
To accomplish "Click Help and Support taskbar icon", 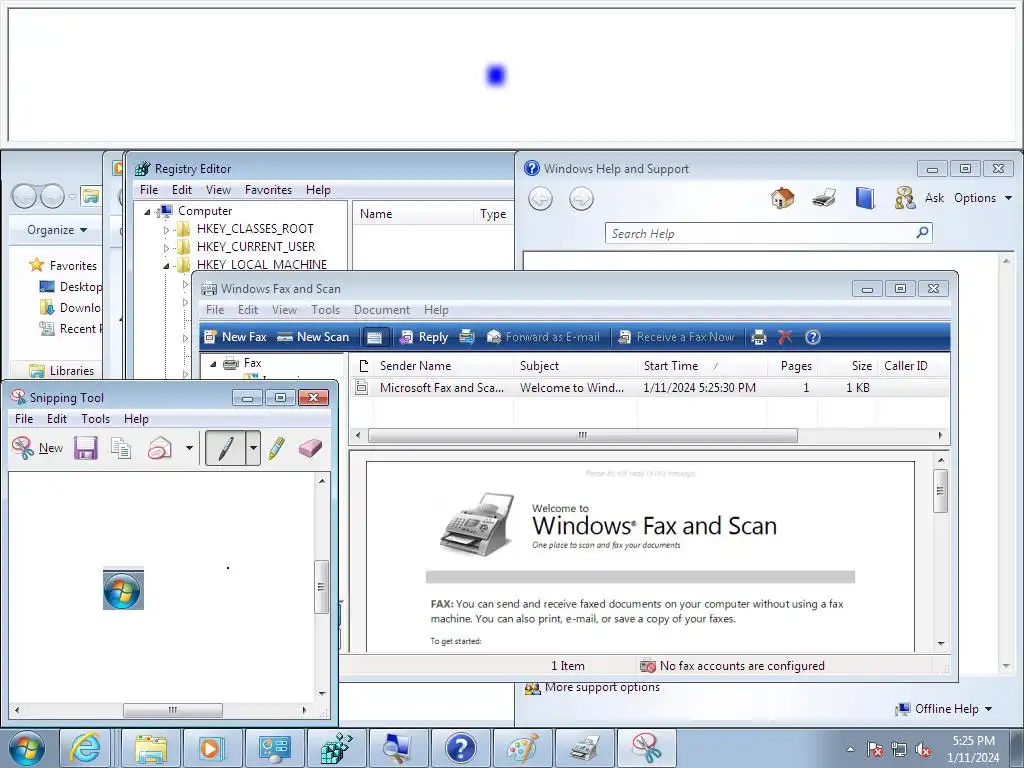I will click(x=460, y=748).
